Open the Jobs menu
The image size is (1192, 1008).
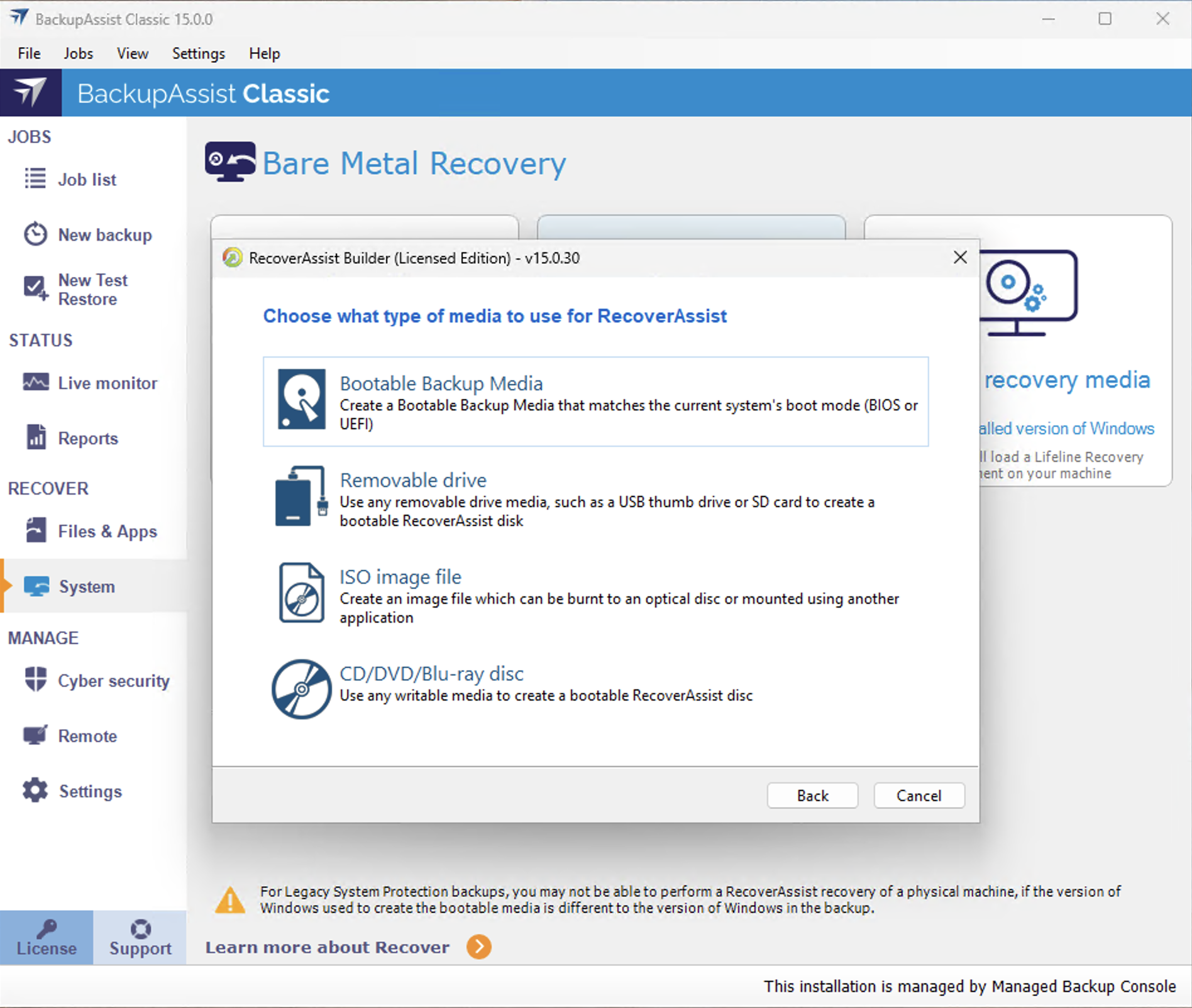tap(78, 53)
